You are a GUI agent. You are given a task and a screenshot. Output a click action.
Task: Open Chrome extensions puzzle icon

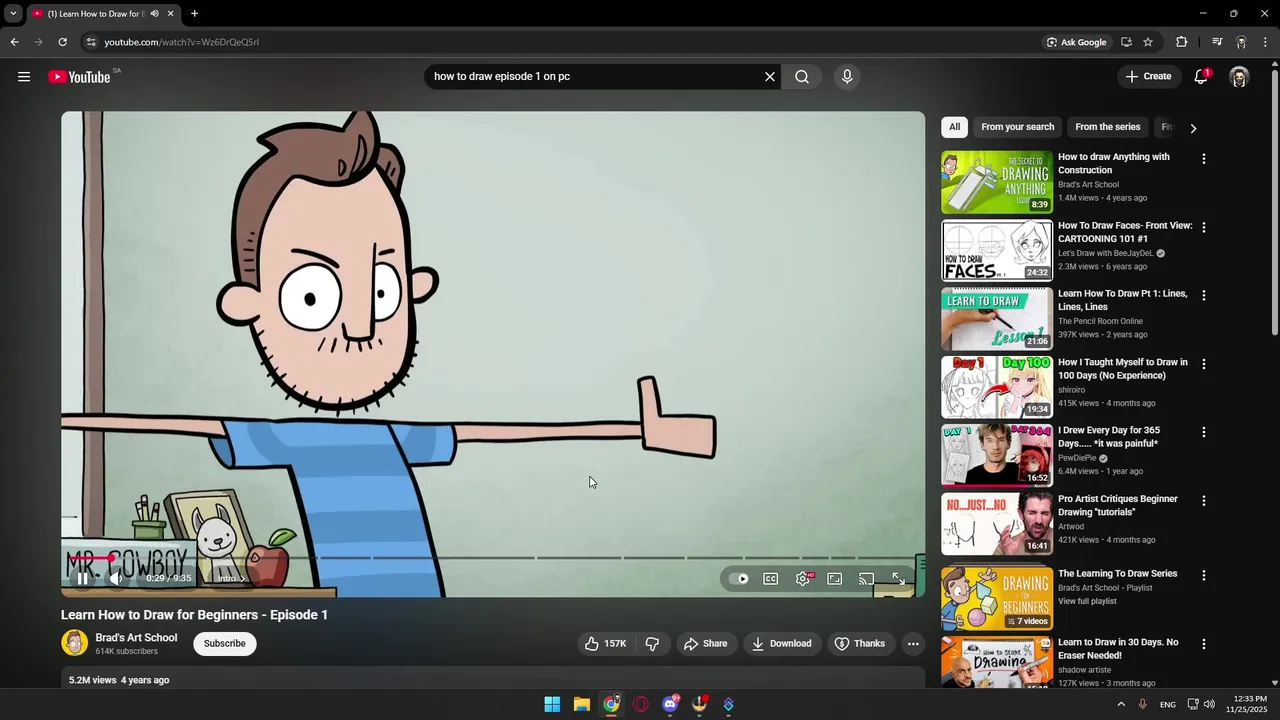tap(1181, 42)
